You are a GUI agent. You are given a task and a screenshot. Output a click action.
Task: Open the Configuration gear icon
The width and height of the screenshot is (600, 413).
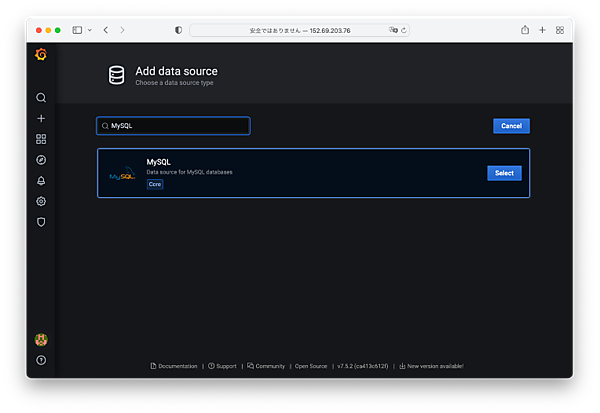coord(41,201)
